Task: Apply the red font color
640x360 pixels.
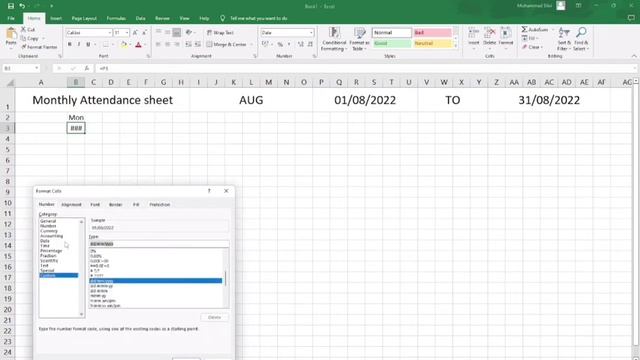Action: point(138,44)
